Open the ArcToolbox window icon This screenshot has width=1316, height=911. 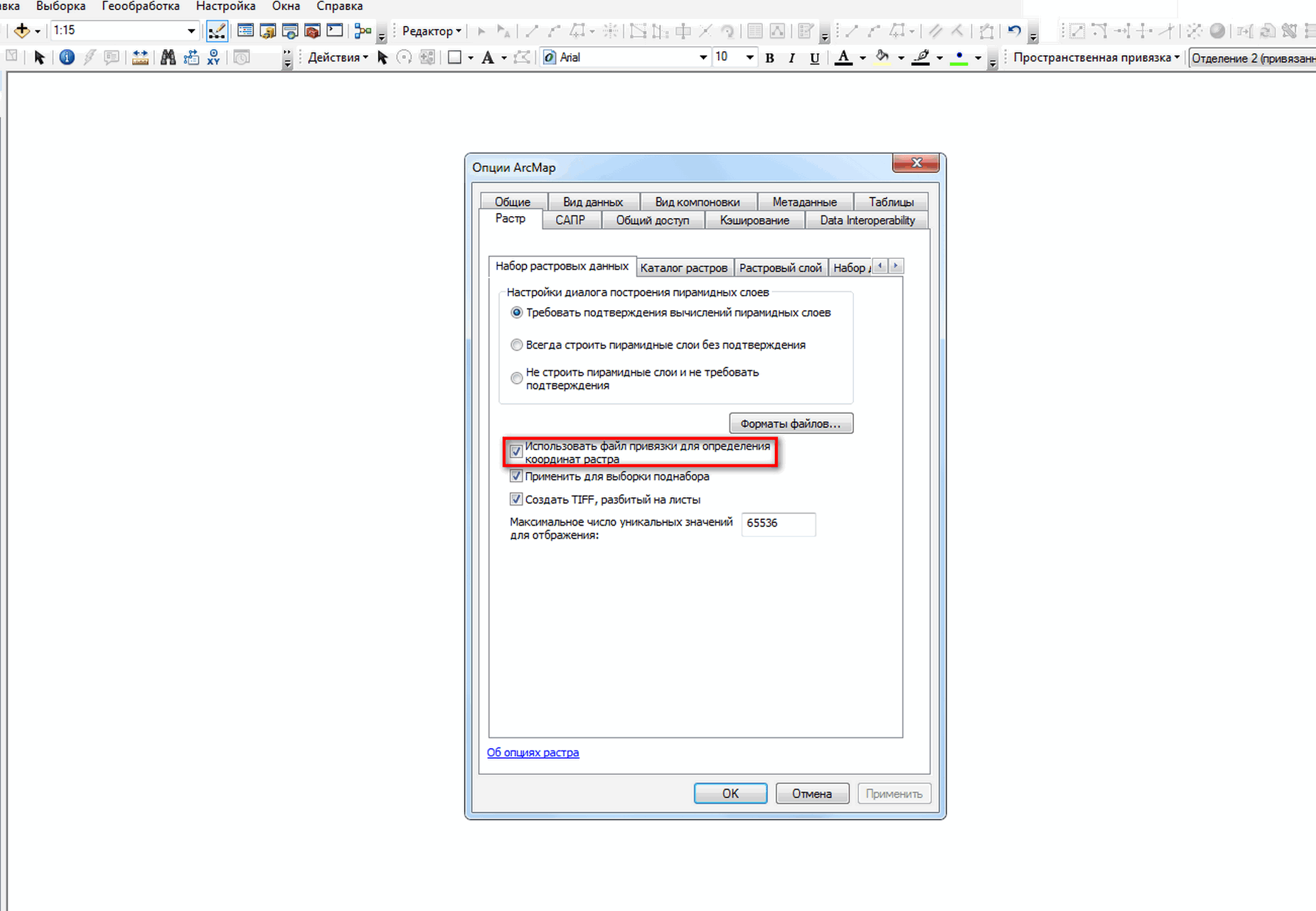312,30
